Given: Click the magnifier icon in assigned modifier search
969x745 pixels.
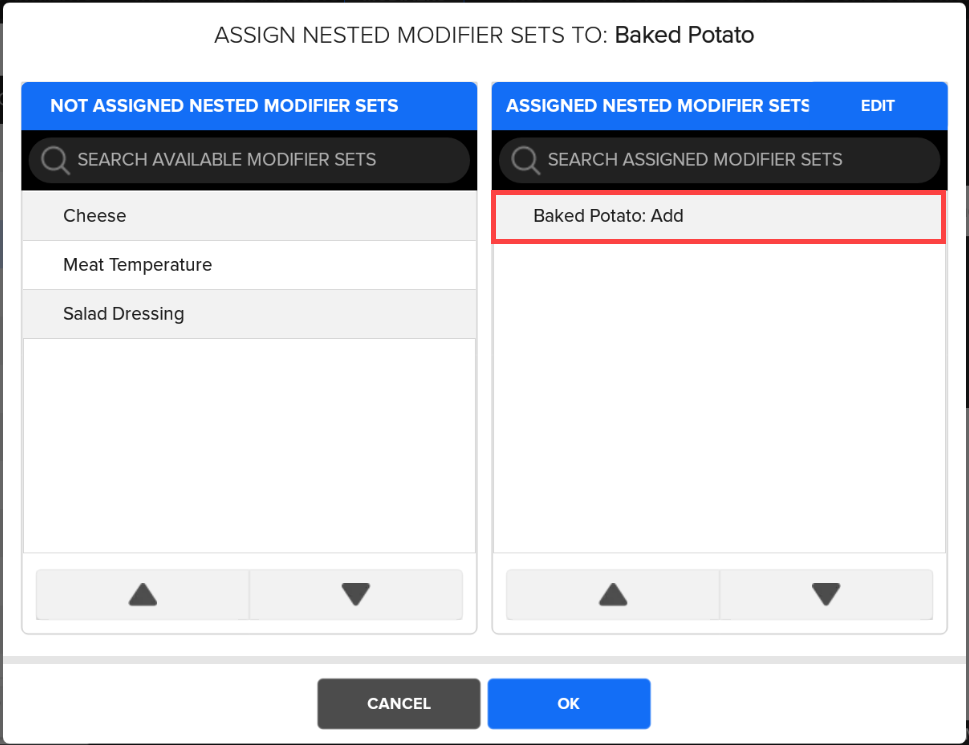Looking at the screenshot, I should (x=525, y=160).
